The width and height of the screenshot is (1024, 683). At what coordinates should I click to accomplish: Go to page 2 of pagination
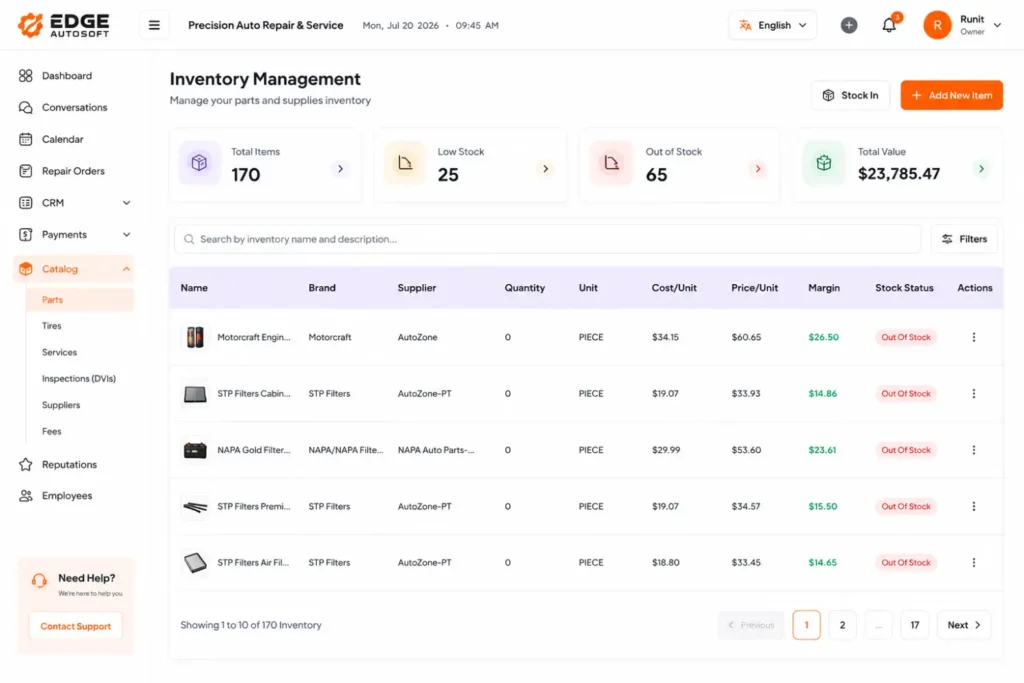[x=842, y=626]
